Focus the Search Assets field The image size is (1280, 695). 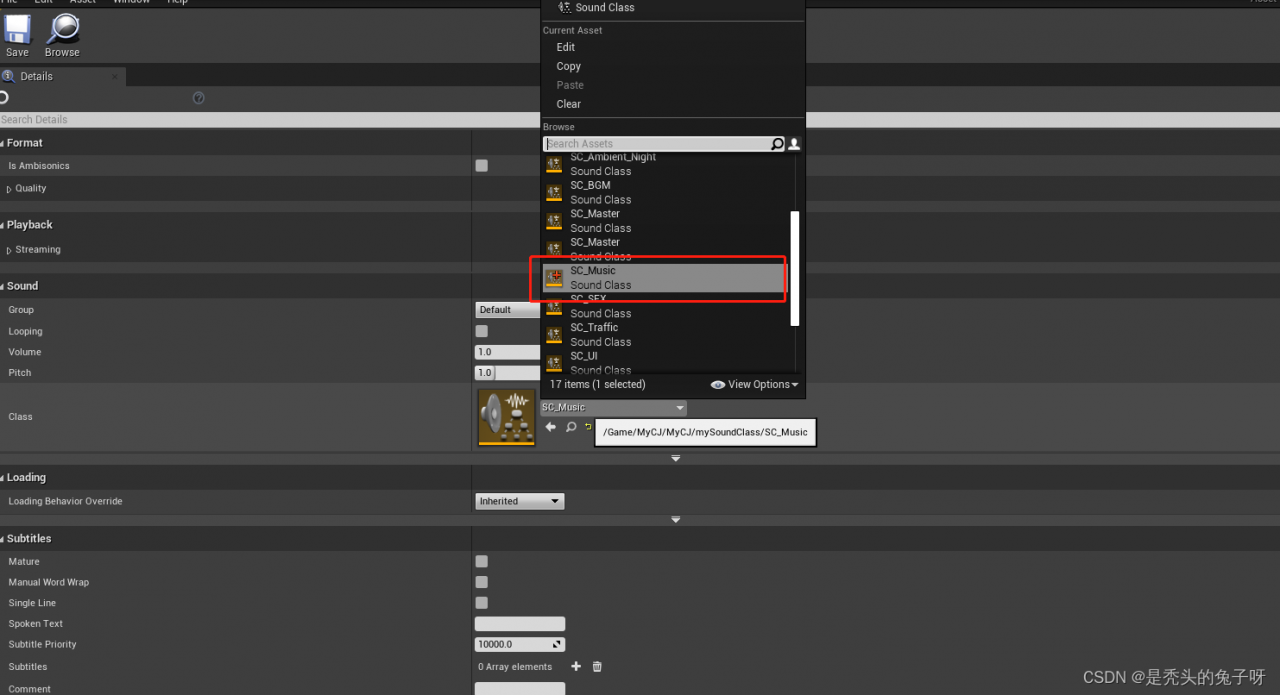pyautogui.click(x=658, y=144)
